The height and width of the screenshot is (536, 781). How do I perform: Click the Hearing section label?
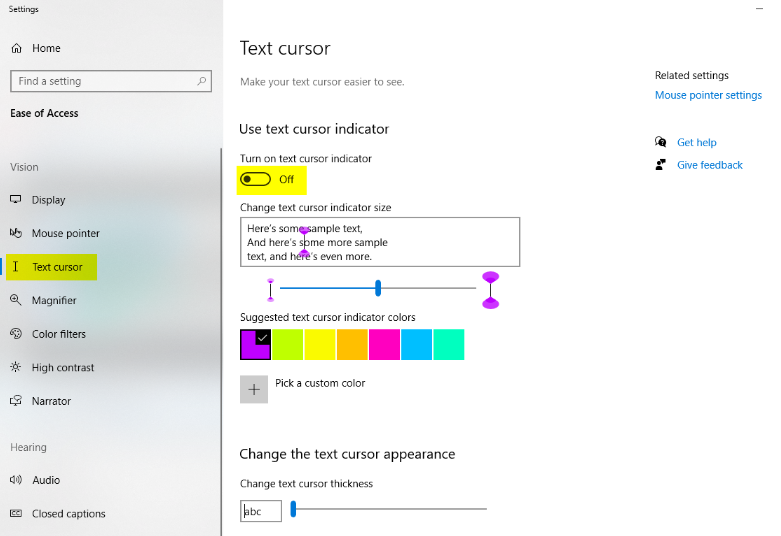pyautogui.click(x=28, y=447)
